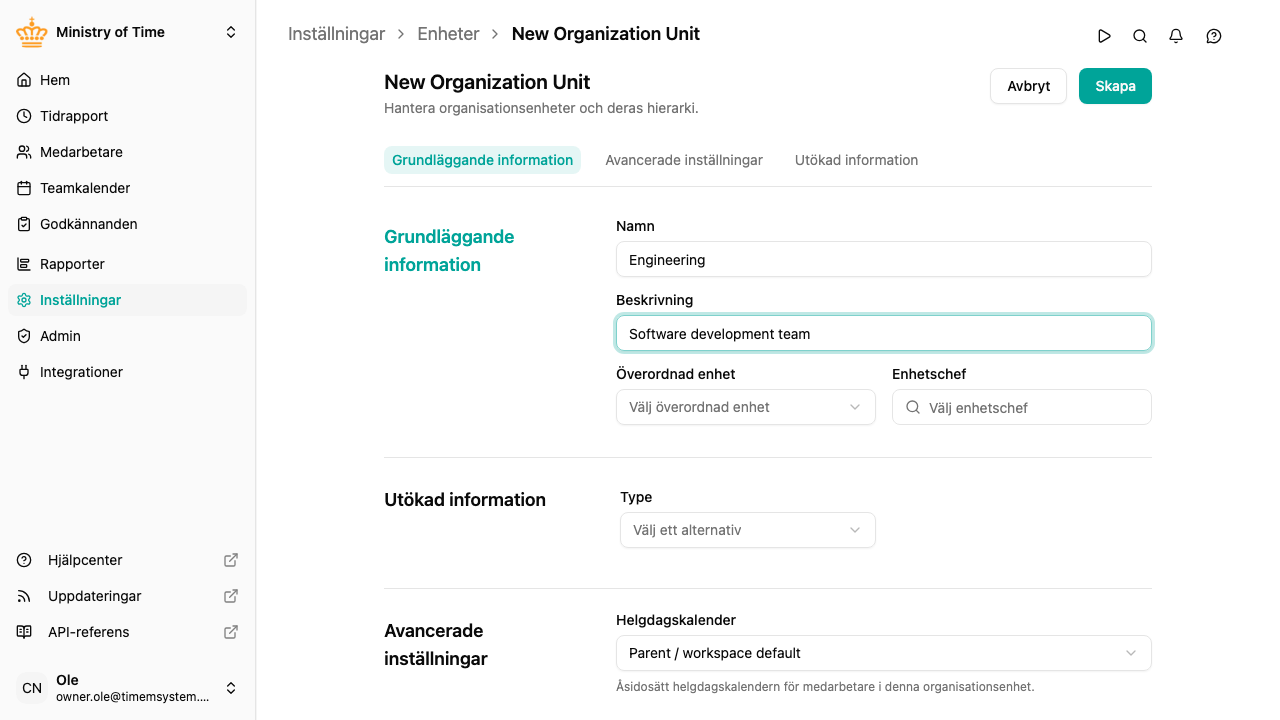Switch to Avancerade inställningar tab
The image size is (1280, 720).
[x=684, y=160]
